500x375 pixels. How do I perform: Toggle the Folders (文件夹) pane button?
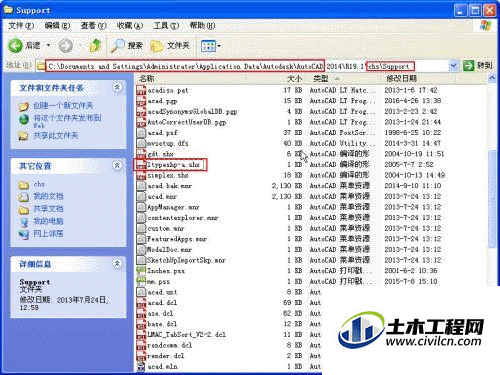pyautogui.click(x=170, y=46)
